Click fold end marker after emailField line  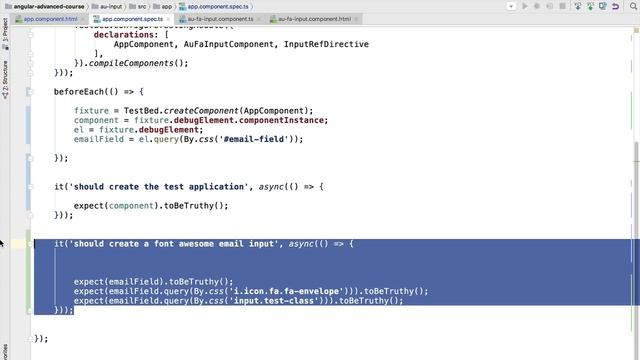click(30, 158)
